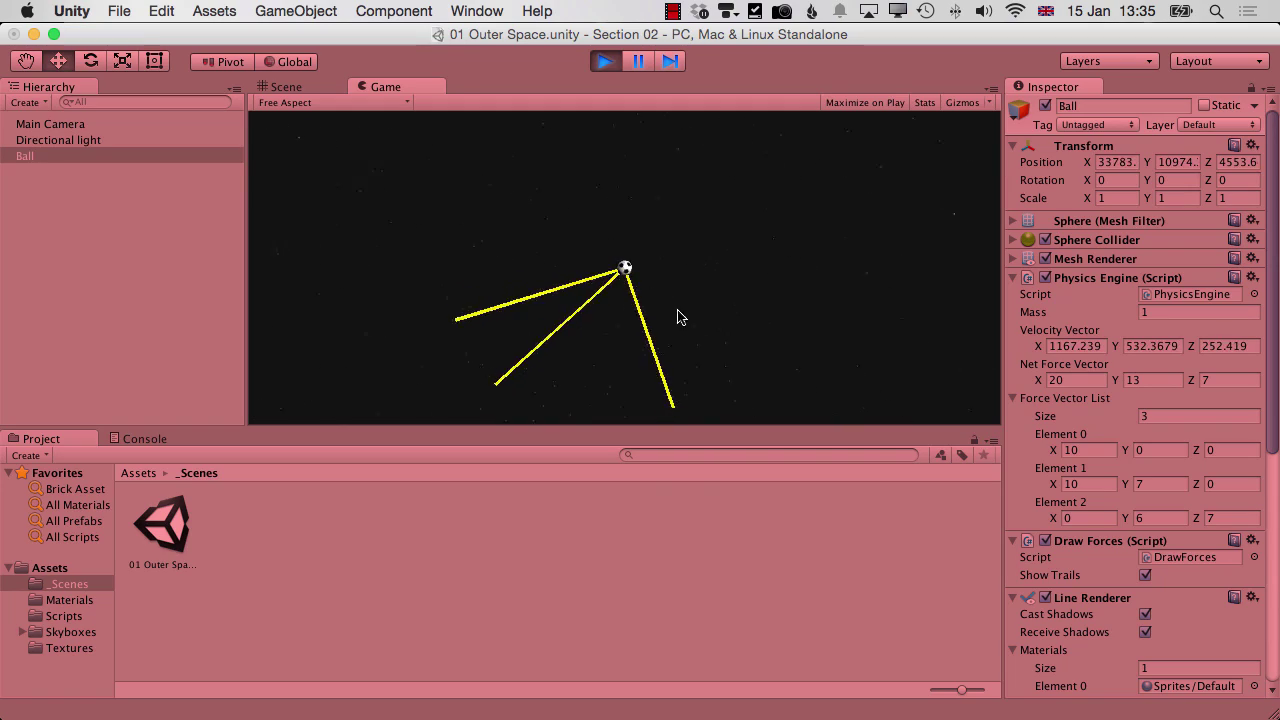Expand the Sphere Collider component
Screen dimensions: 1280x720
[1013, 240]
